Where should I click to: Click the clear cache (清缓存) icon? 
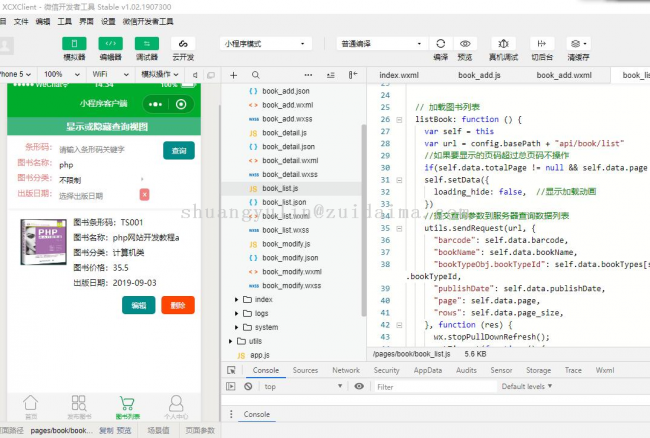578,44
